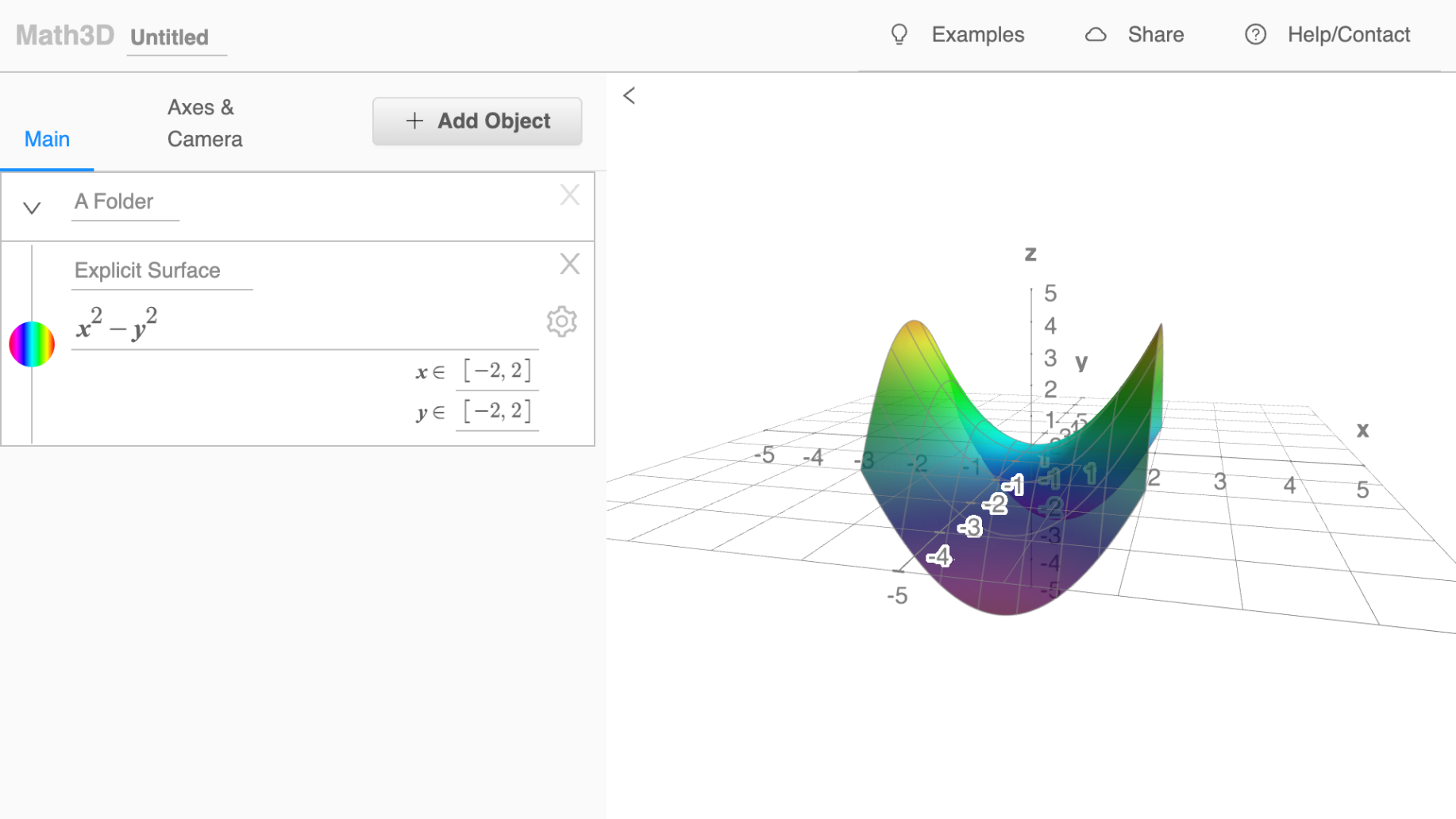Collapse the A Folder chevron
The image size is (1456, 819).
(32, 208)
